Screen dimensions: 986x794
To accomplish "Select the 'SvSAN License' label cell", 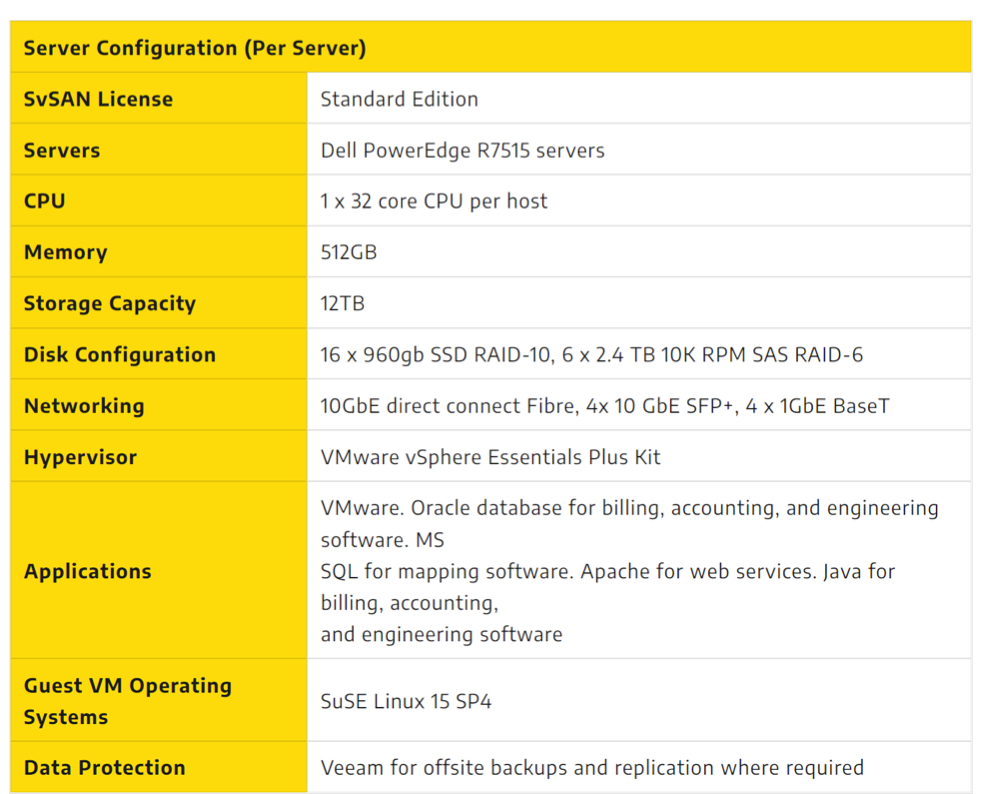I will (98, 99).
